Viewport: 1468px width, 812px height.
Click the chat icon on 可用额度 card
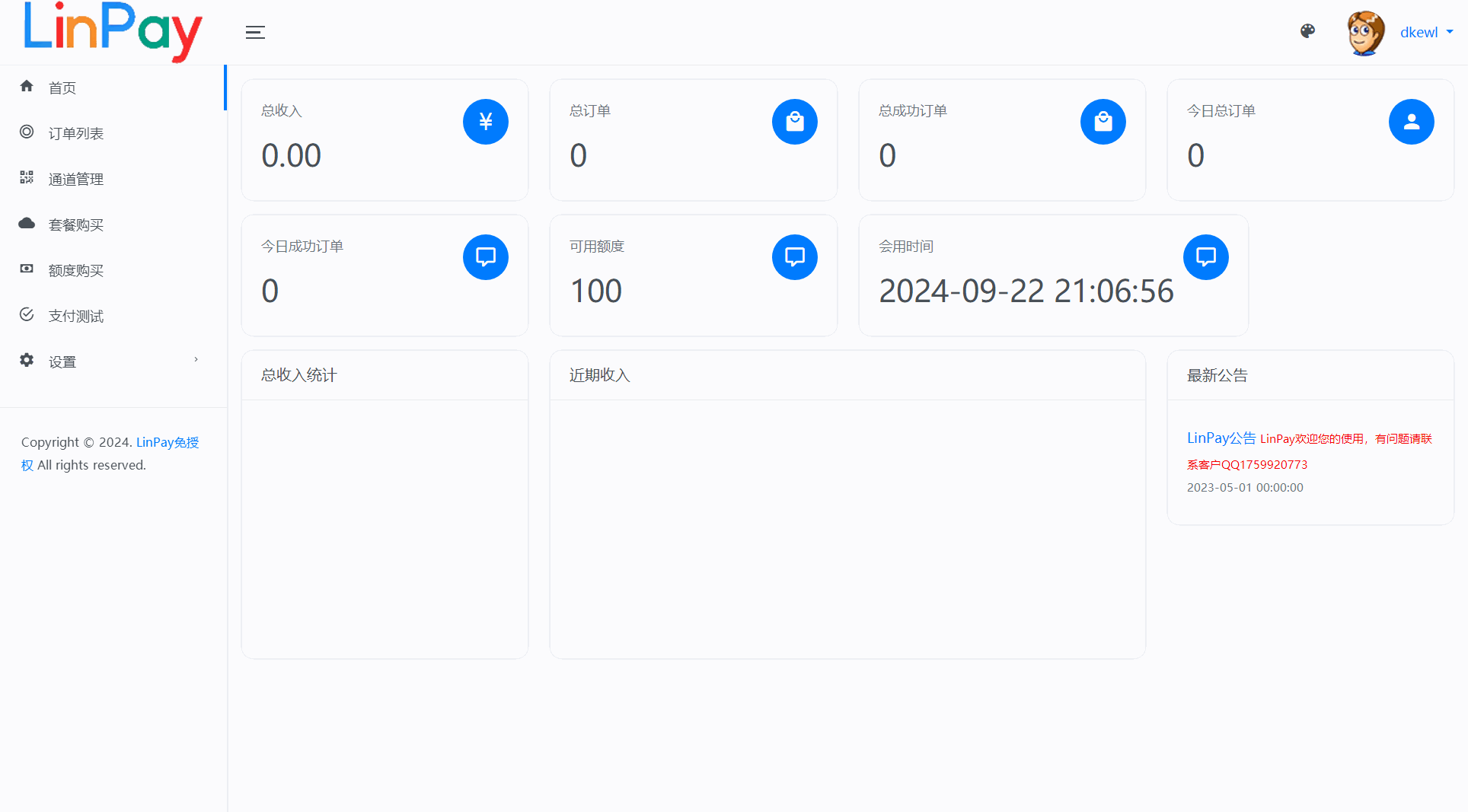coord(794,257)
